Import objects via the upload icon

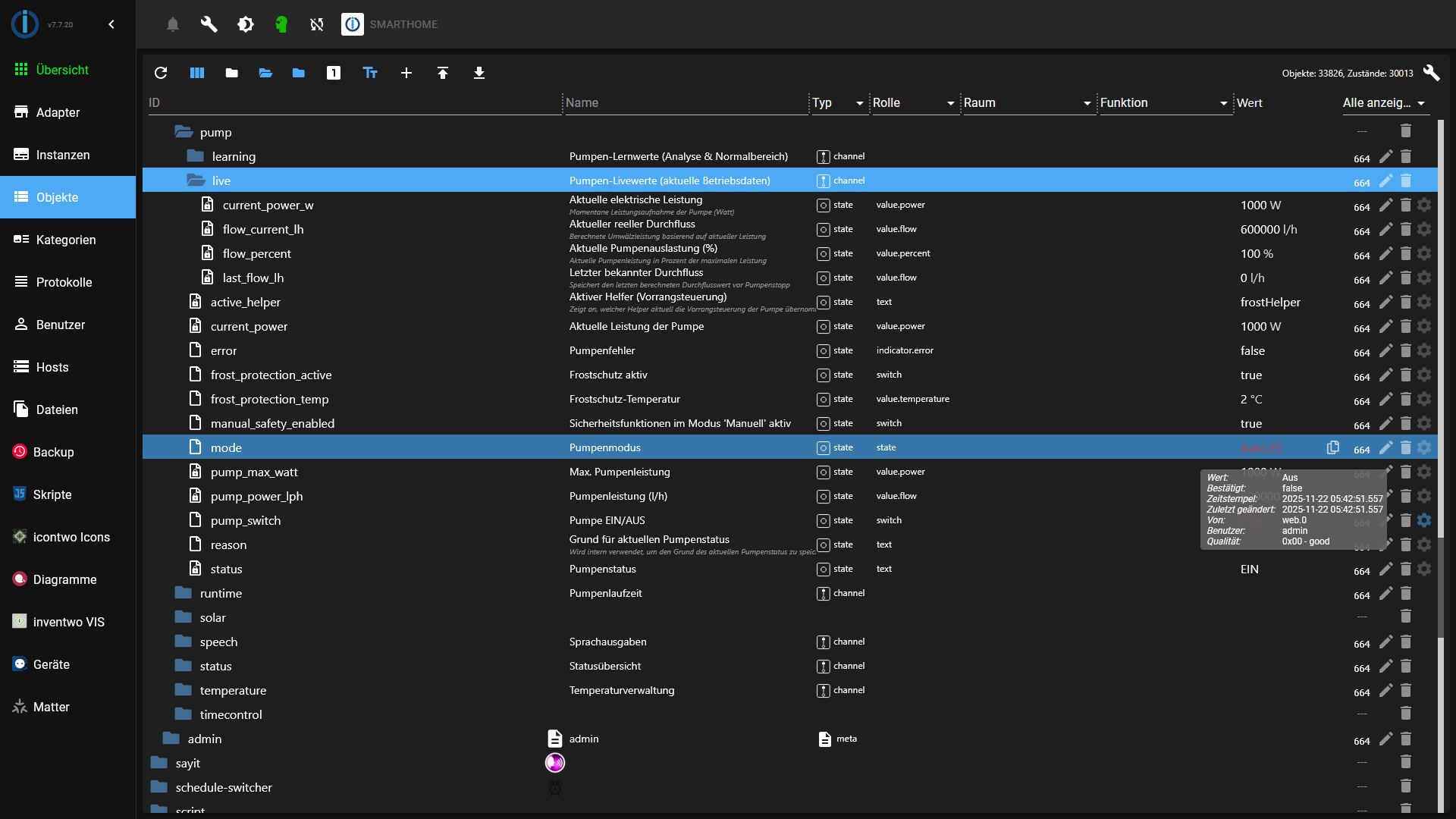[x=443, y=73]
